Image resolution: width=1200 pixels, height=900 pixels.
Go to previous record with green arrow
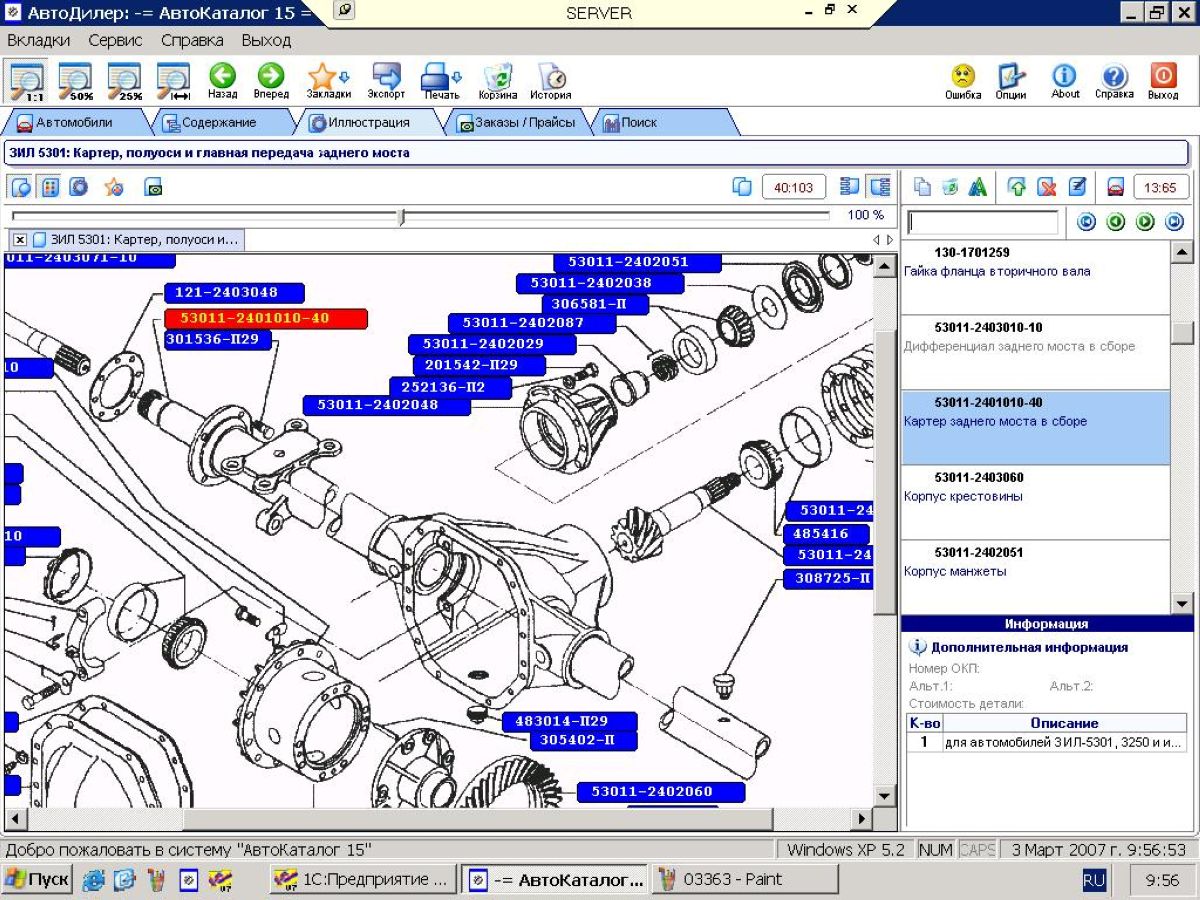1116,222
